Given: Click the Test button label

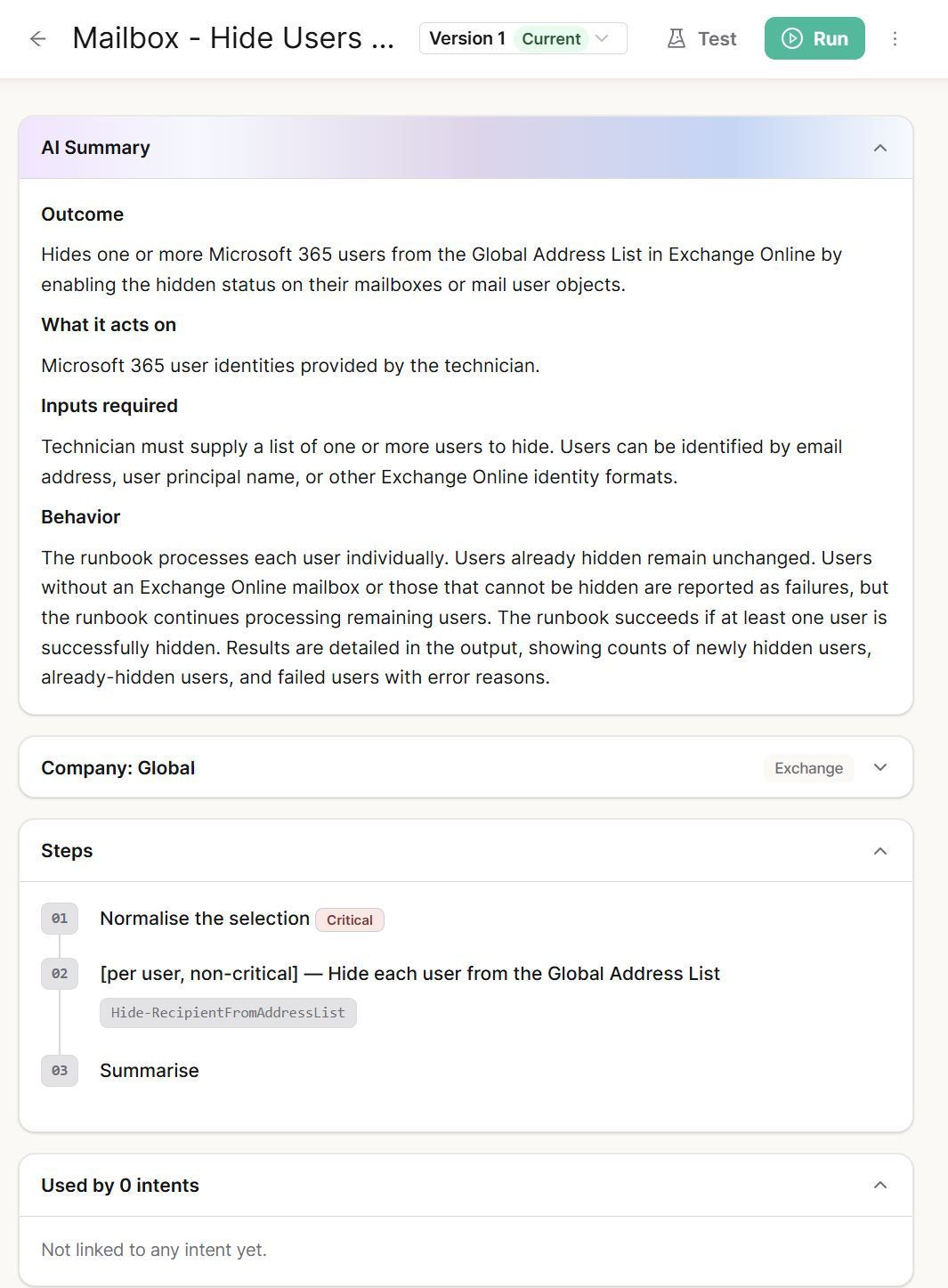Looking at the screenshot, I should click(717, 38).
